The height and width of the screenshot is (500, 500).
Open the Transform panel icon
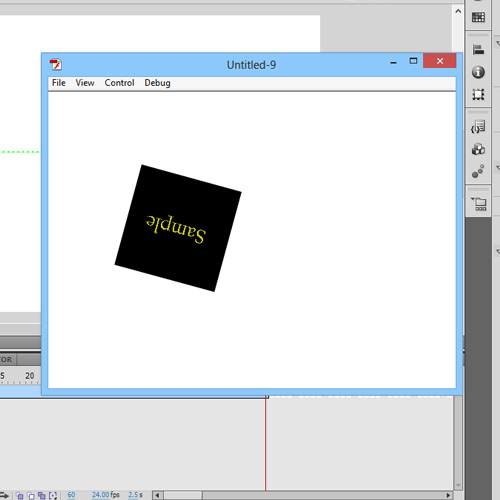pos(478,95)
